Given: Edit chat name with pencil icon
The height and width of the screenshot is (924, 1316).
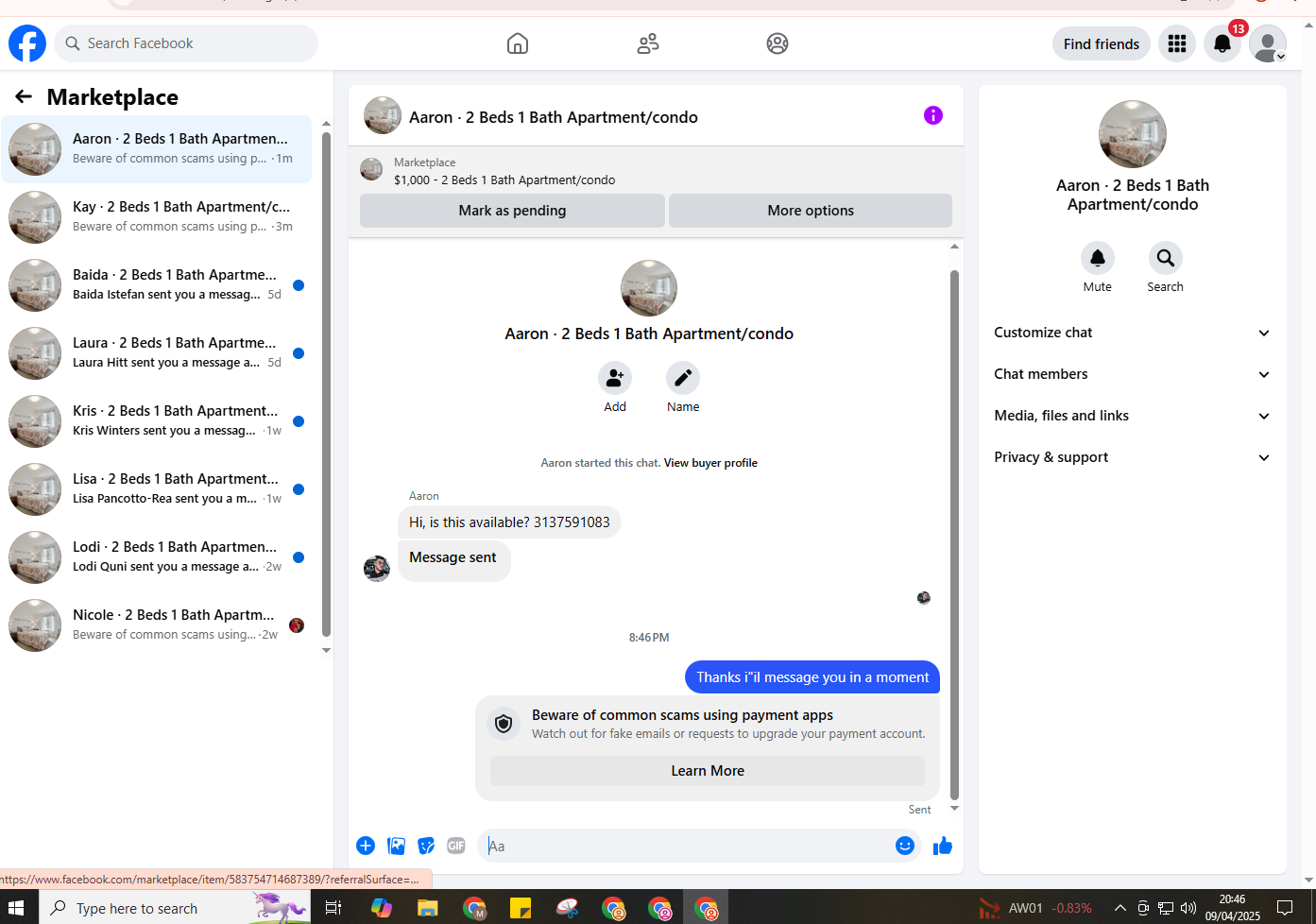Looking at the screenshot, I should tap(683, 378).
